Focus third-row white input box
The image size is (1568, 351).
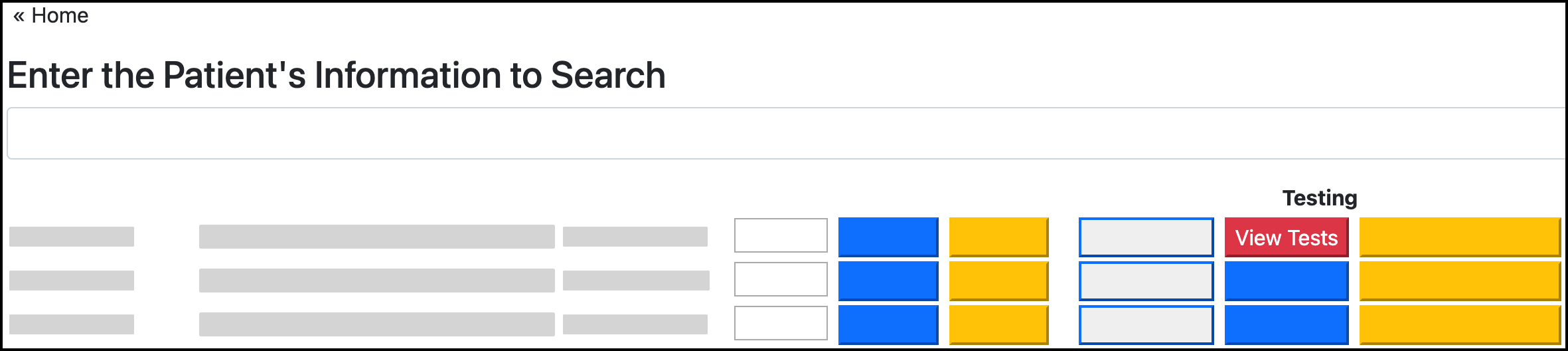pos(781,323)
